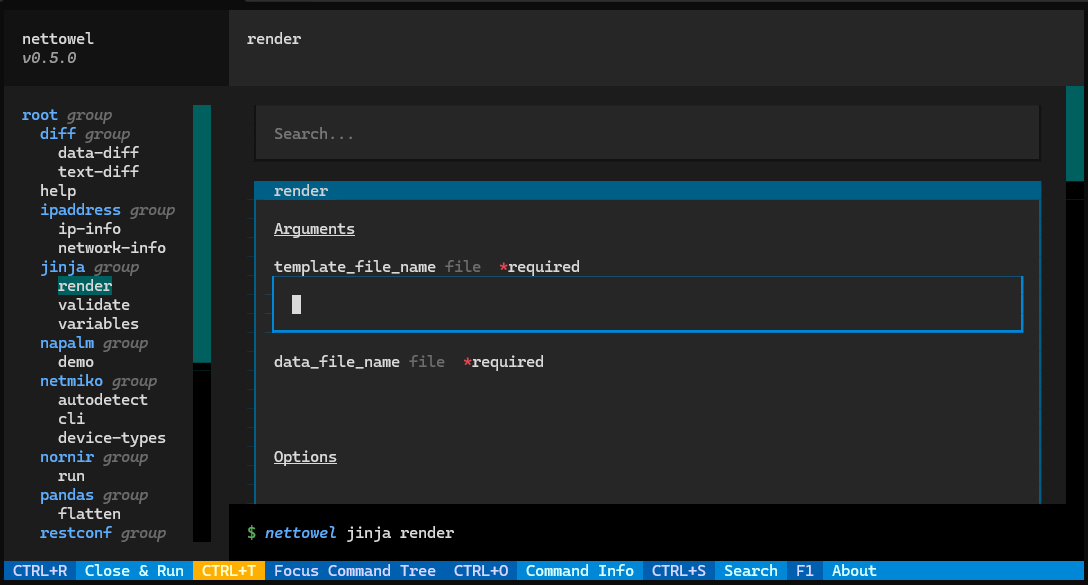Select the cli command
1088x585 pixels.
tap(71, 419)
